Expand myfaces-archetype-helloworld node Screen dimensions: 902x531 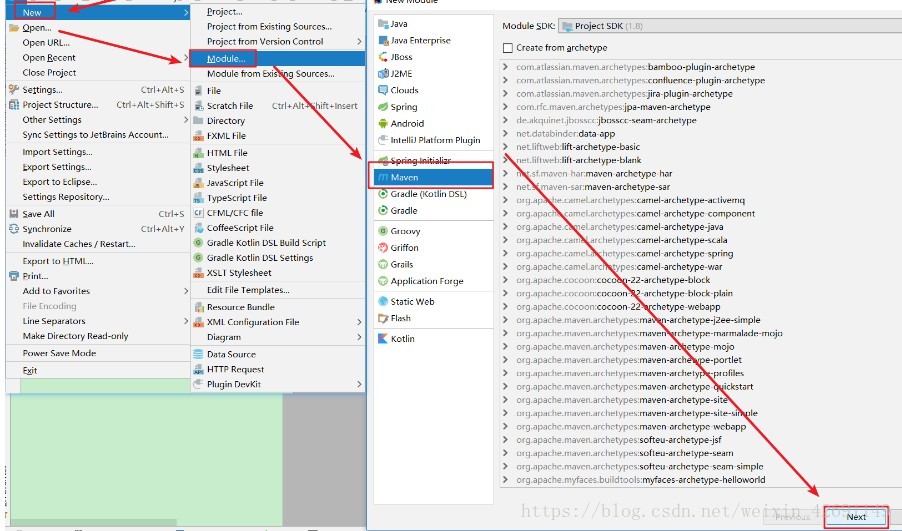click(x=505, y=479)
